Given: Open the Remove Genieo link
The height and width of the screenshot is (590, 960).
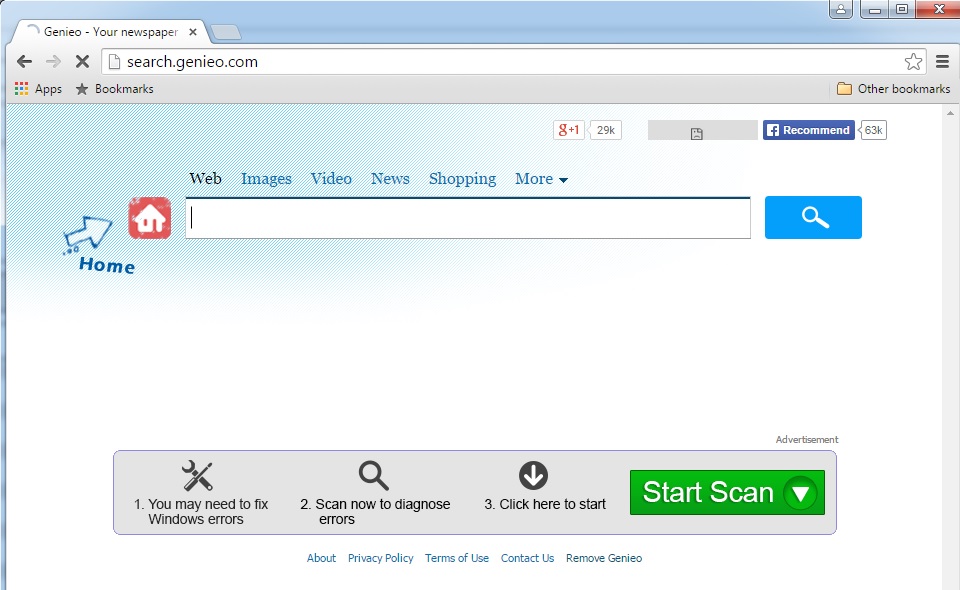Looking at the screenshot, I should (x=604, y=558).
